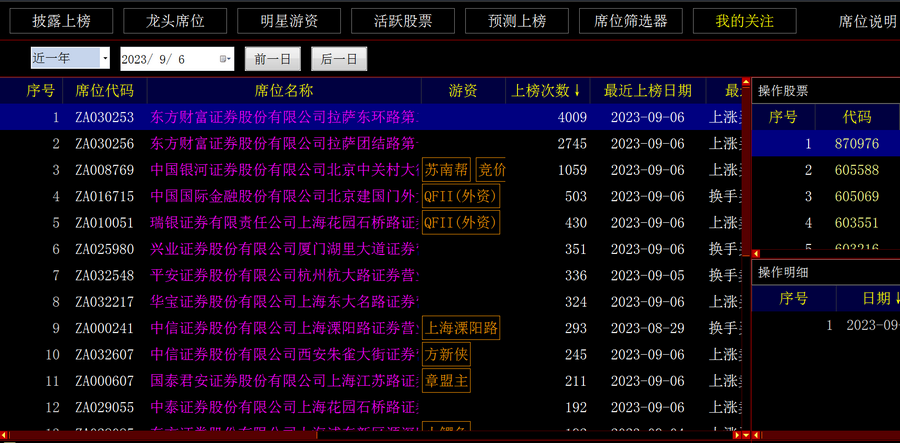Image resolution: width=900 pixels, height=443 pixels.
Task: Select stock code 605069
Action: coord(856,197)
